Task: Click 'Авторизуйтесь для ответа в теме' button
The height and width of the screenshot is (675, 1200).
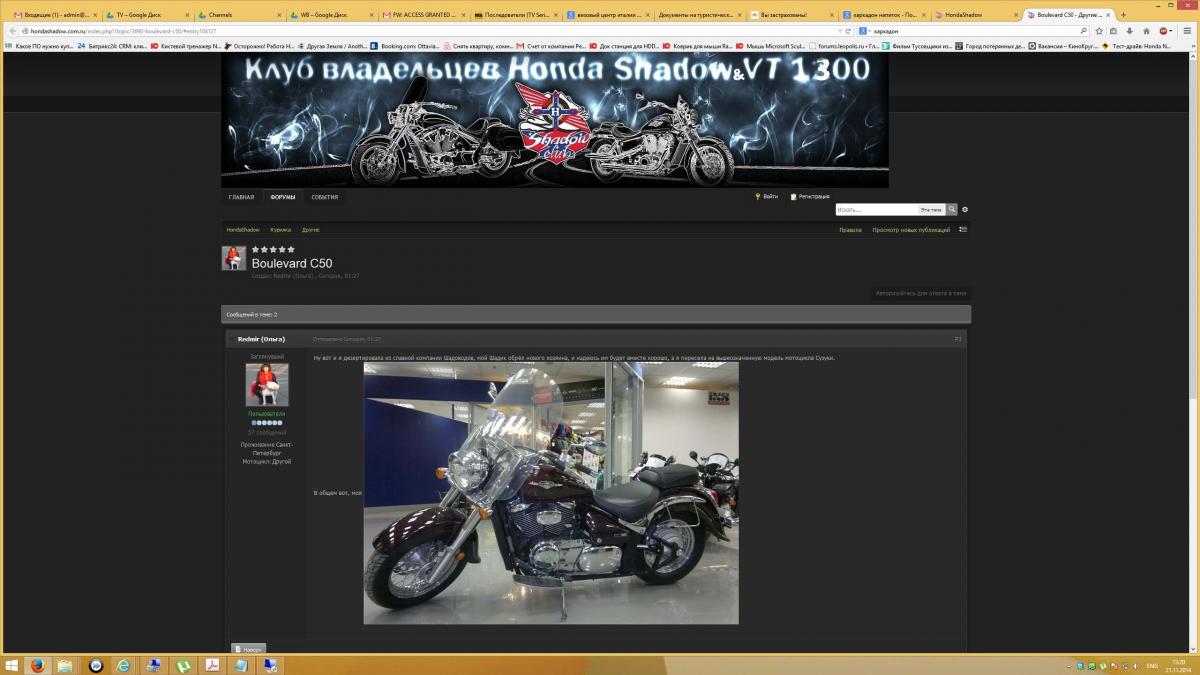Action: point(921,293)
